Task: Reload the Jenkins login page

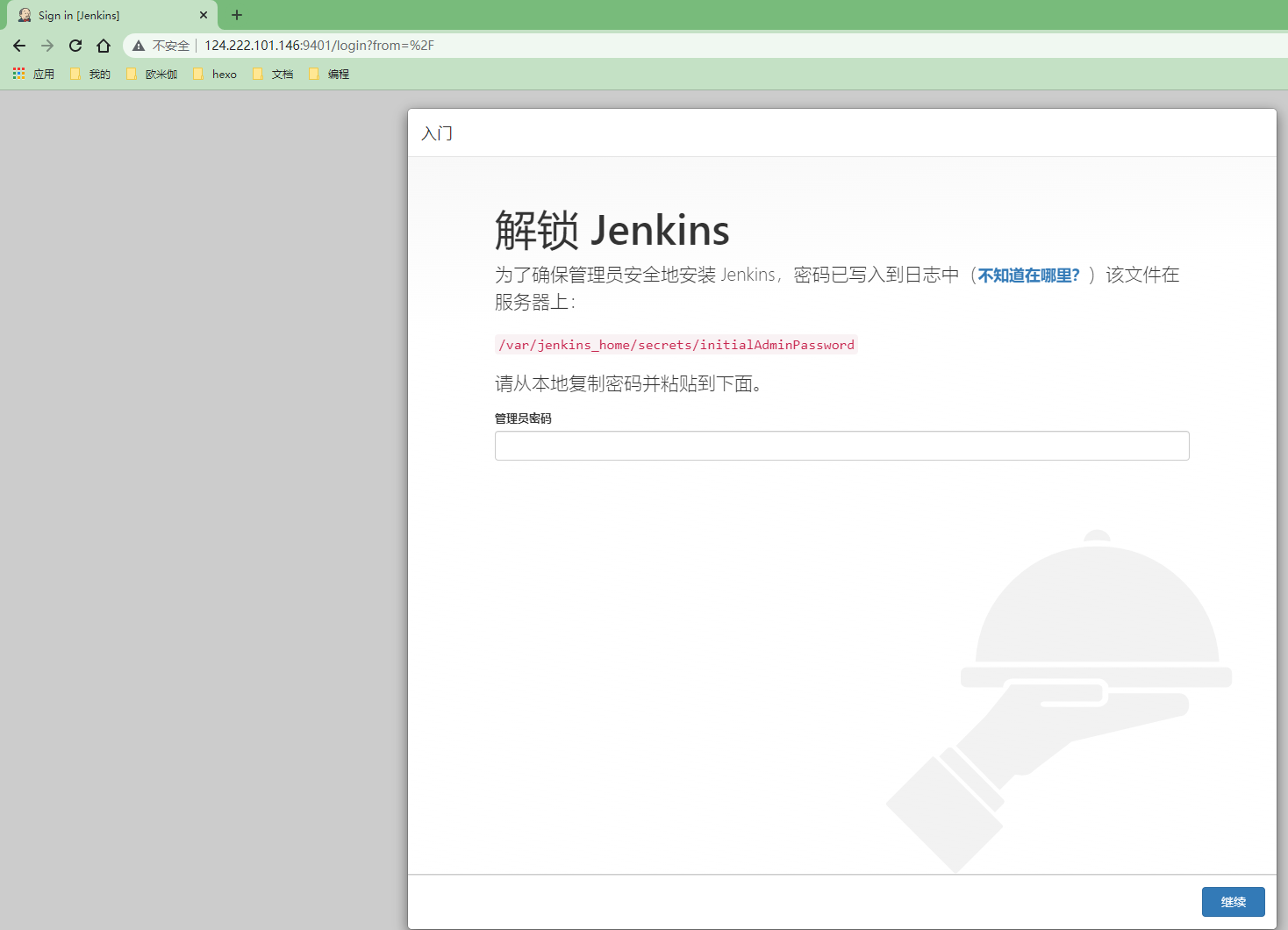Action: [x=75, y=46]
